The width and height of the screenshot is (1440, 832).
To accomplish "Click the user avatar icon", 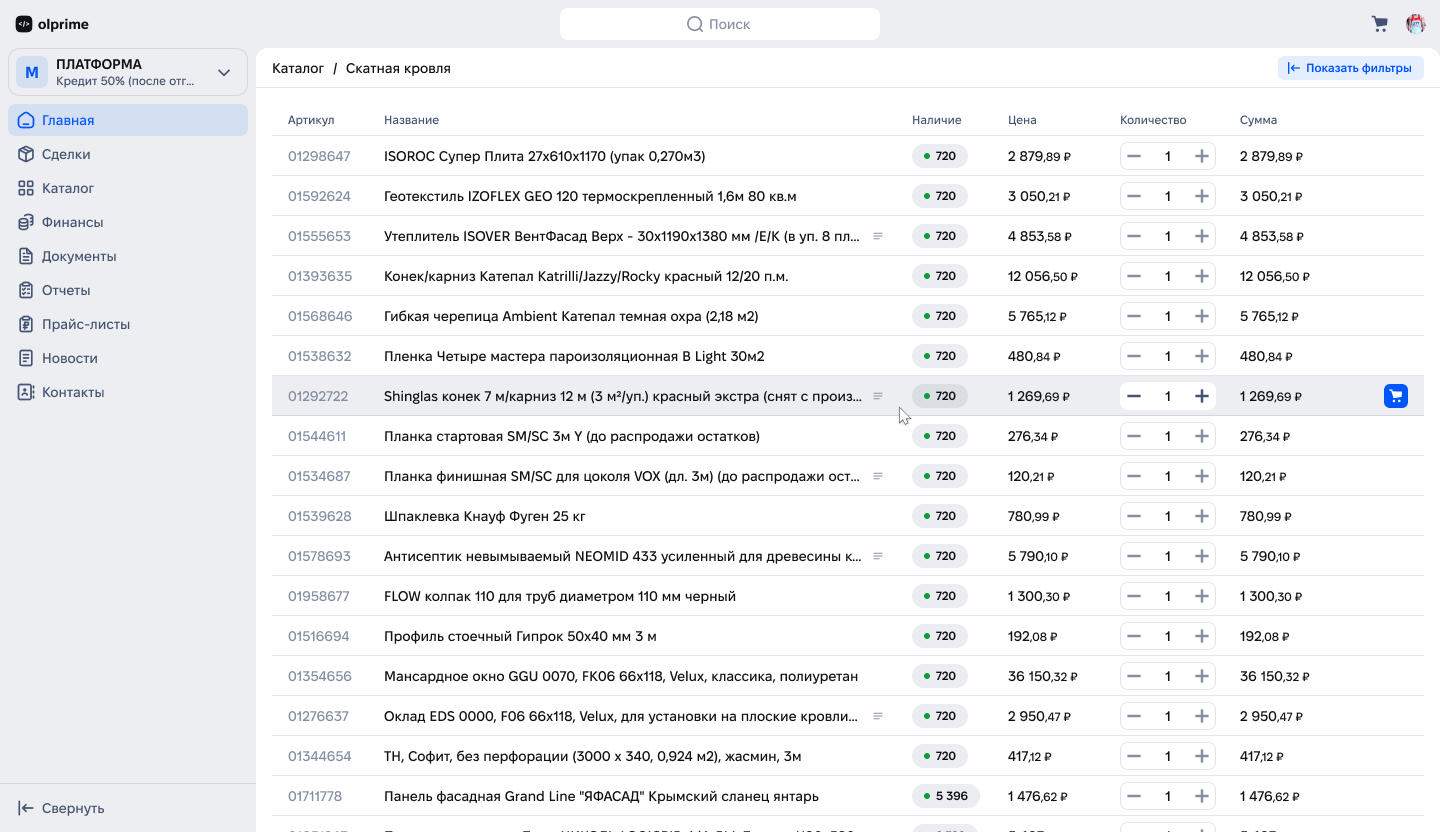I will point(1416,24).
